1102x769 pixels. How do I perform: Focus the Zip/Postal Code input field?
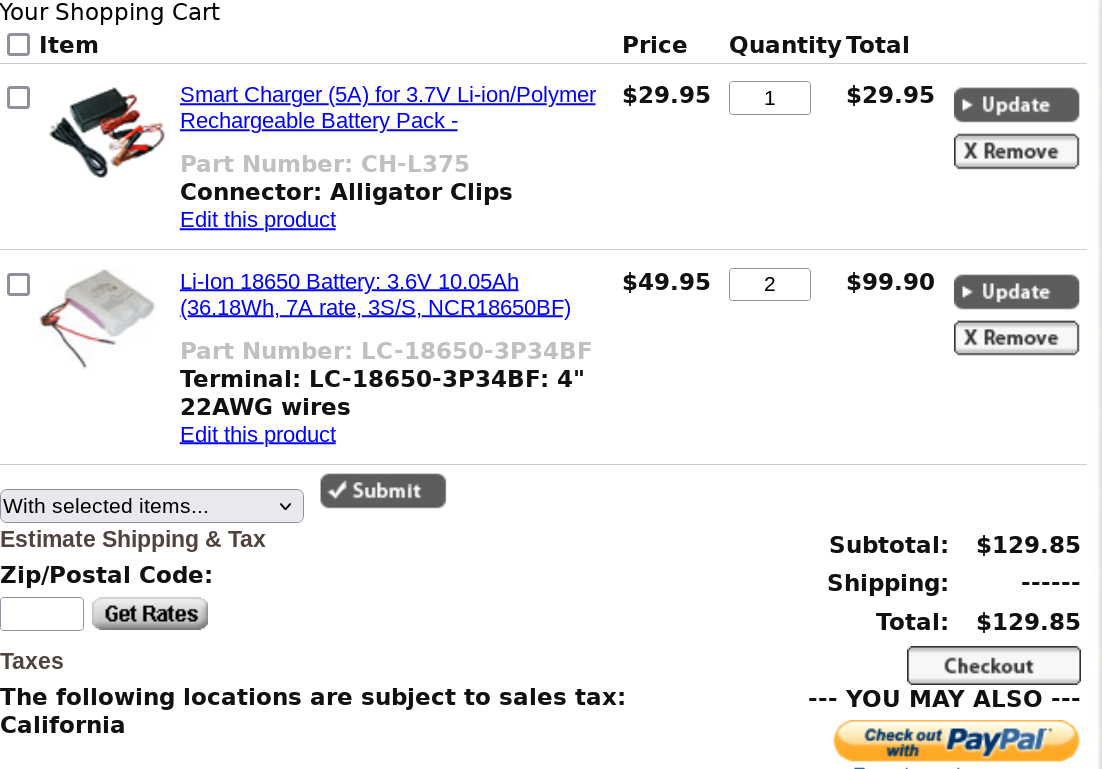click(x=42, y=614)
